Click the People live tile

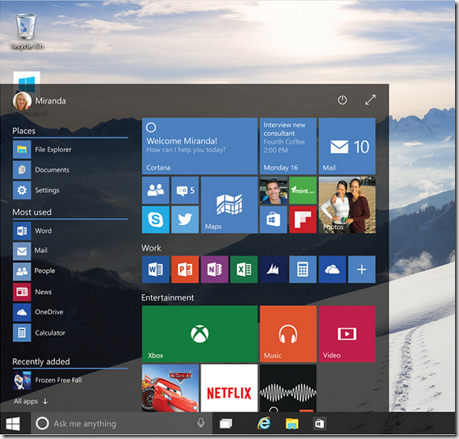tap(156, 190)
